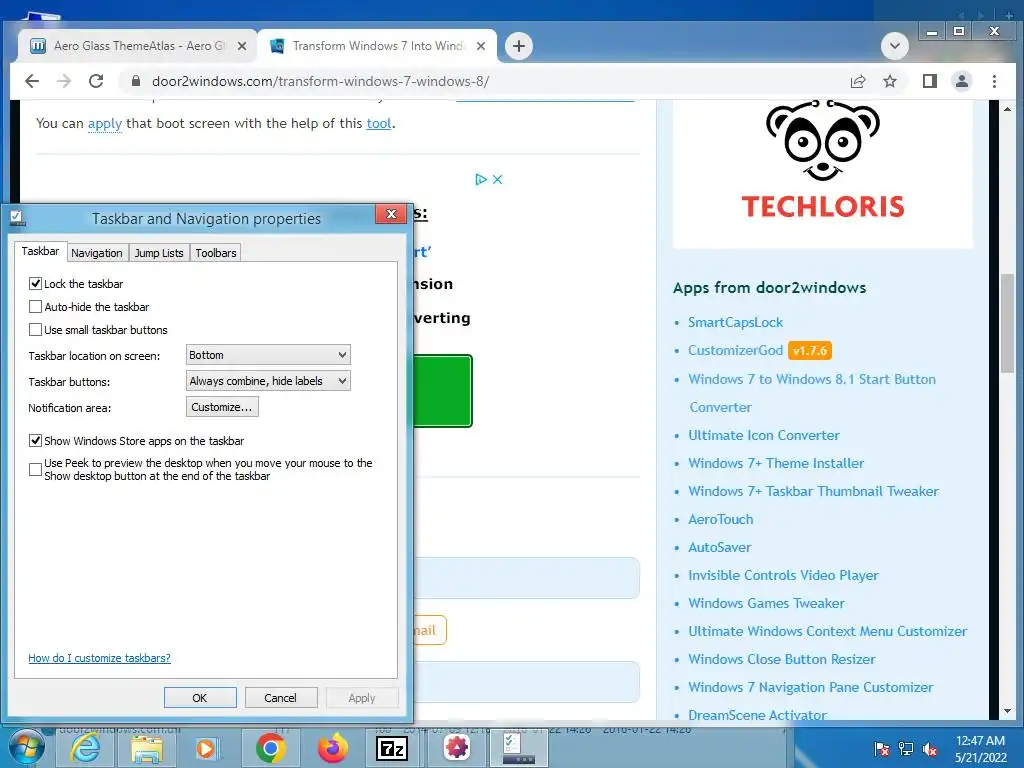1024x768 pixels.
Task: Enable Auto-hide the taskbar
Action: click(35, 306)
